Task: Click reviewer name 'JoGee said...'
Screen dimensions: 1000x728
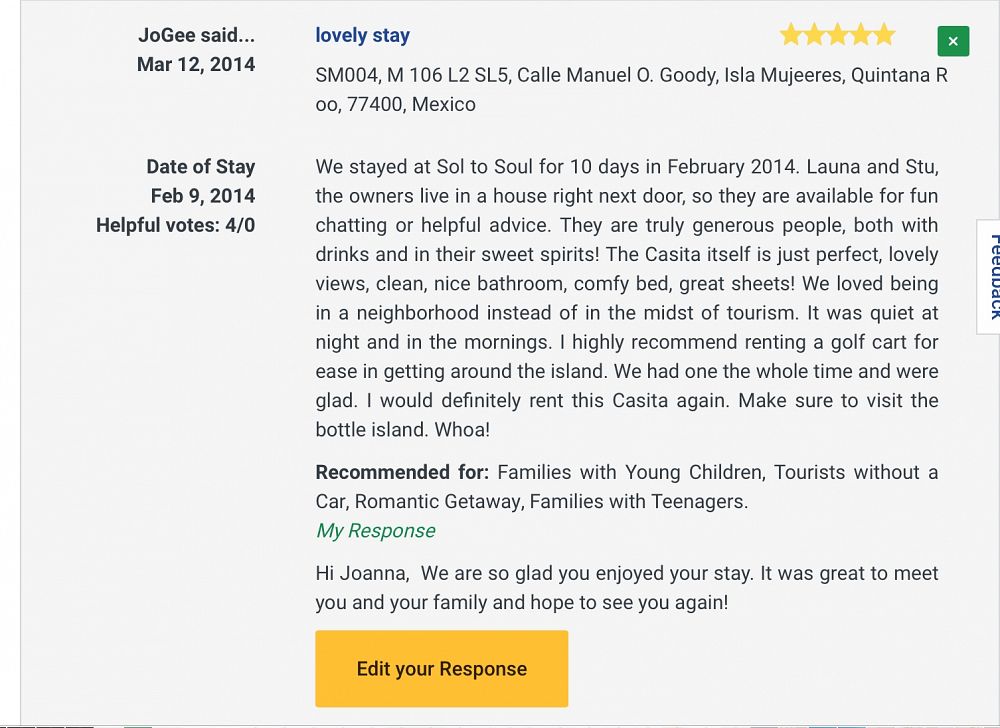Action: 196,36
